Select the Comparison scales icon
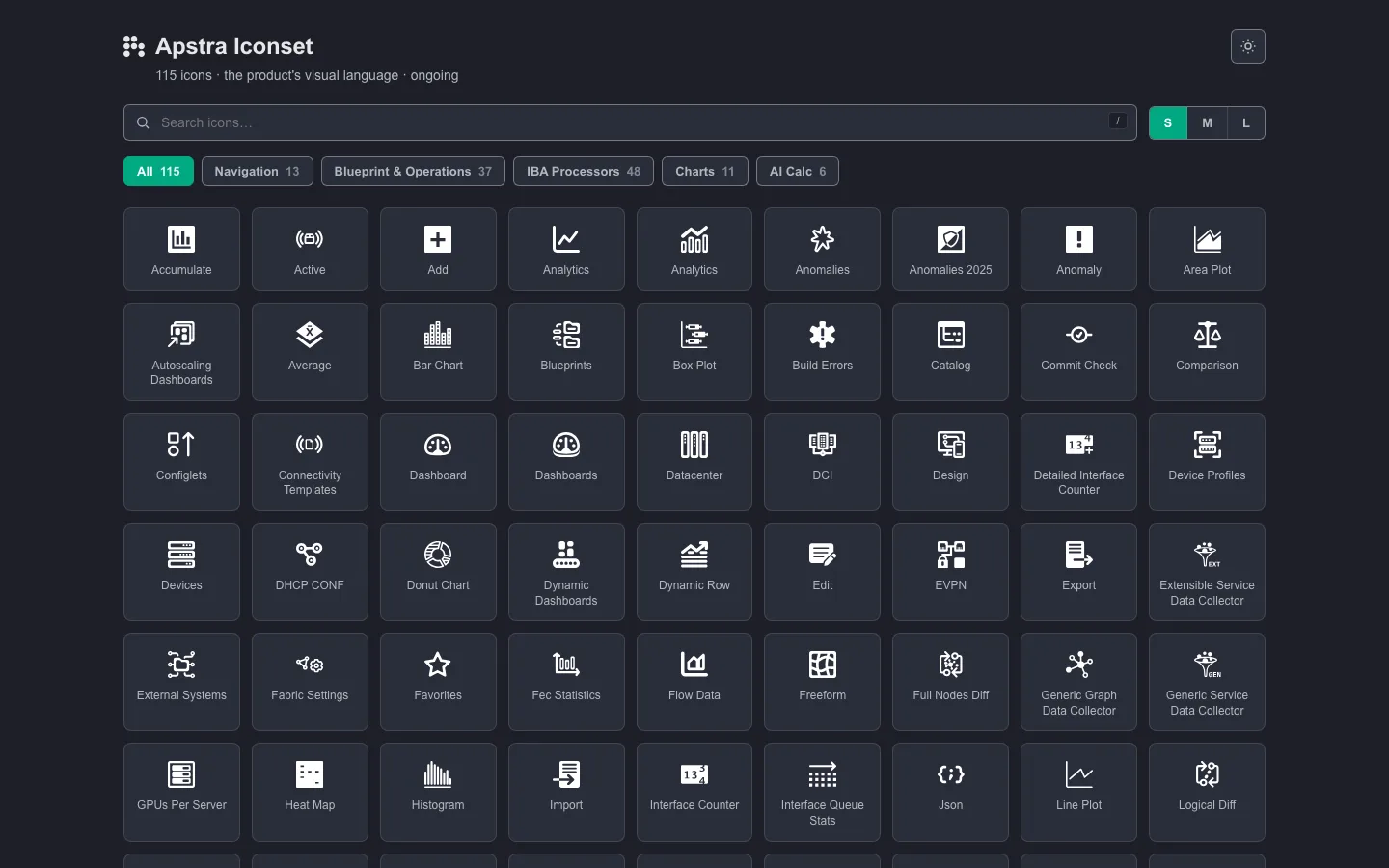The width and height of the screenshot is (1389, 868). [x=1207, y=352]
